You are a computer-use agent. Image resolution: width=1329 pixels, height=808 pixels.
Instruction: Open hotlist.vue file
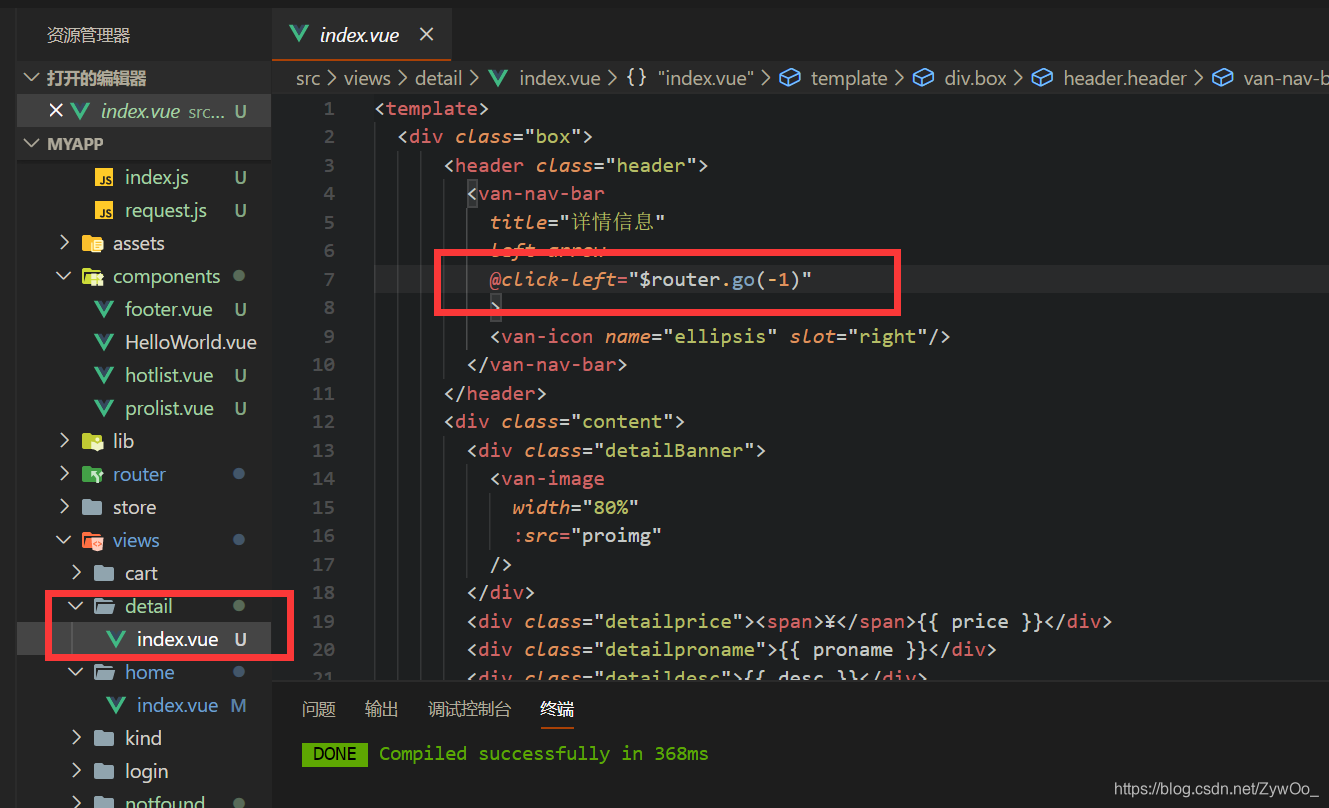169,375
